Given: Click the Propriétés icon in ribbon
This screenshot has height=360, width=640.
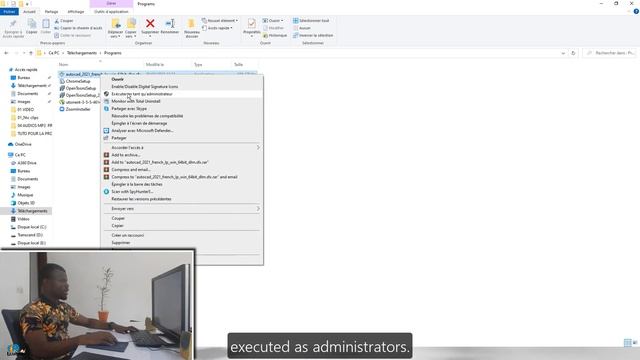Looking at the screenshot, I should [x=251, y=23].
